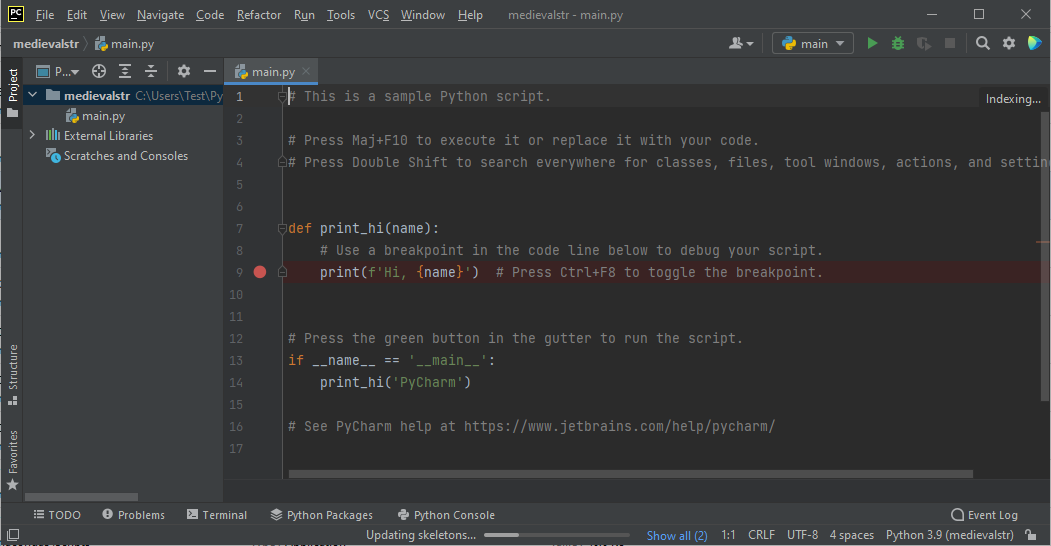Click the Updating skeletons progress bar

(x=556, y=535)
